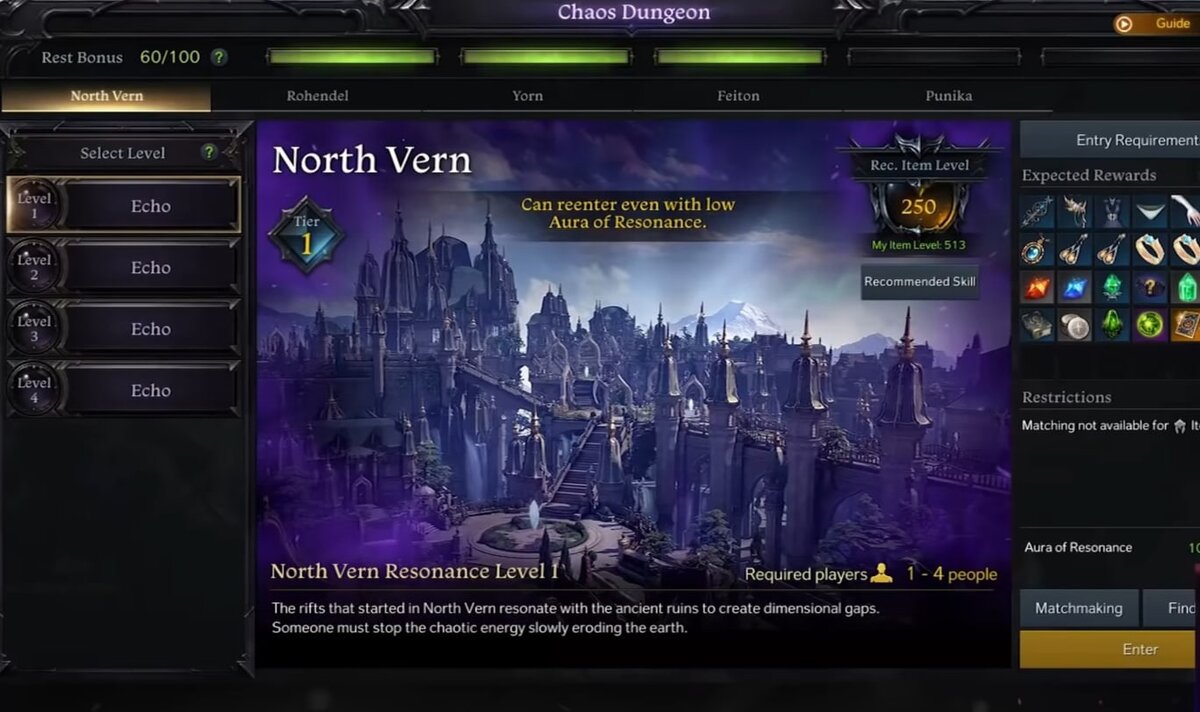Screen dimensions: 1200x712
Task: Click the Matchmaking button
Action: (1079, 608)
